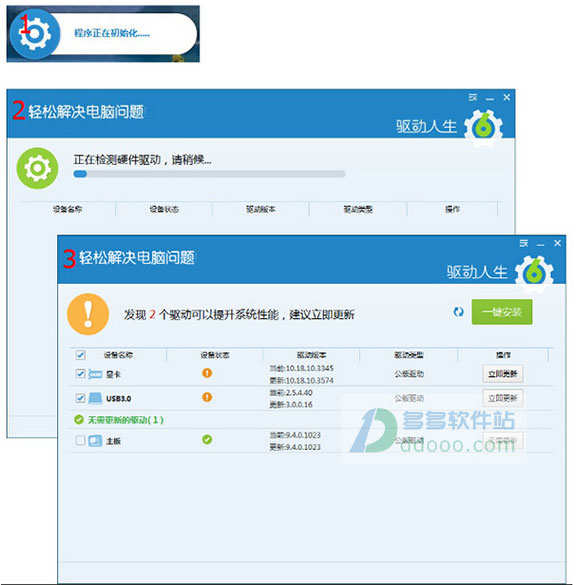
Task: Click the refresh icon beside 一键安装
Action: coord(458,312)
